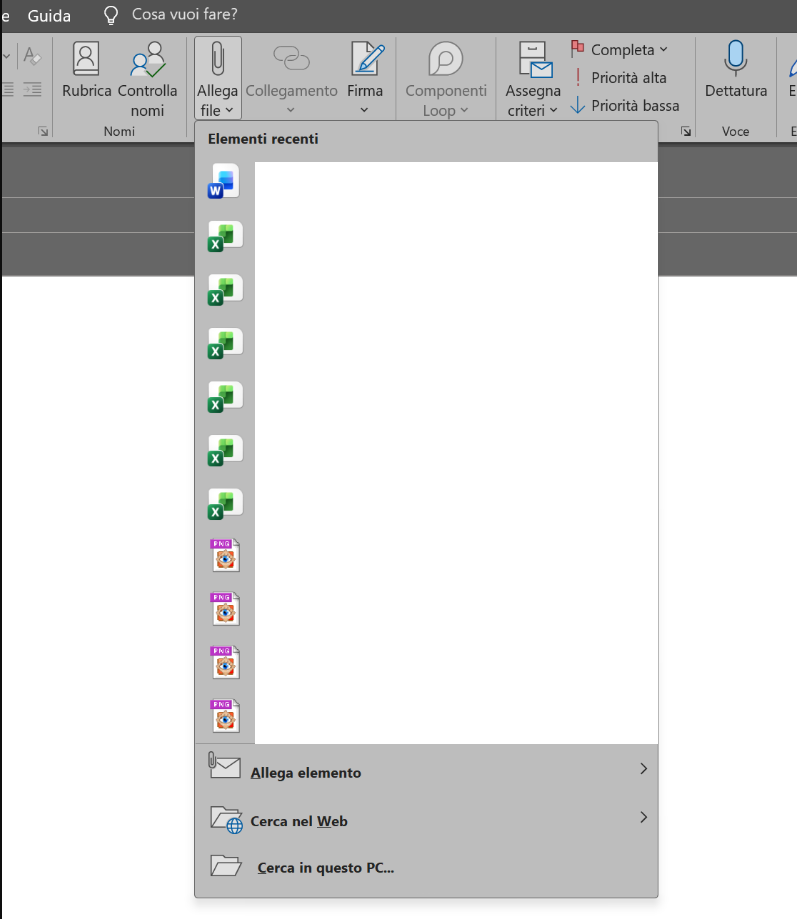This screenshot has width=797, height=919.
Task: Click the increase indent icon
Action: 32,90
